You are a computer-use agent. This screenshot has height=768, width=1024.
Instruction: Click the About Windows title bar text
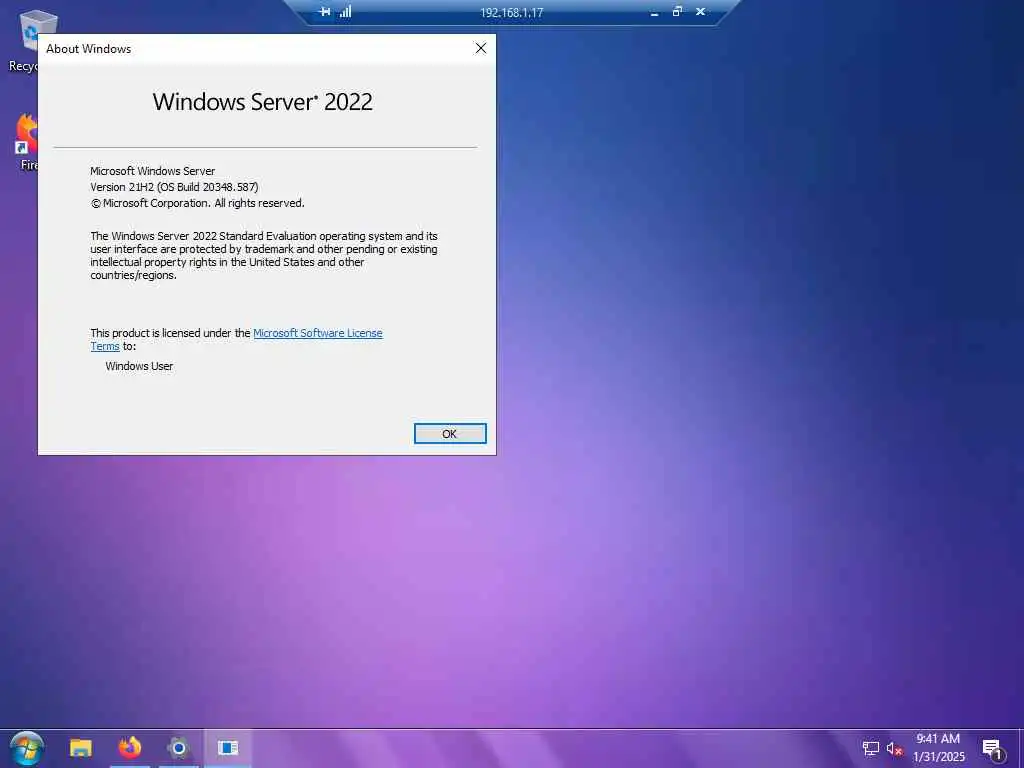tap(88, 49)
